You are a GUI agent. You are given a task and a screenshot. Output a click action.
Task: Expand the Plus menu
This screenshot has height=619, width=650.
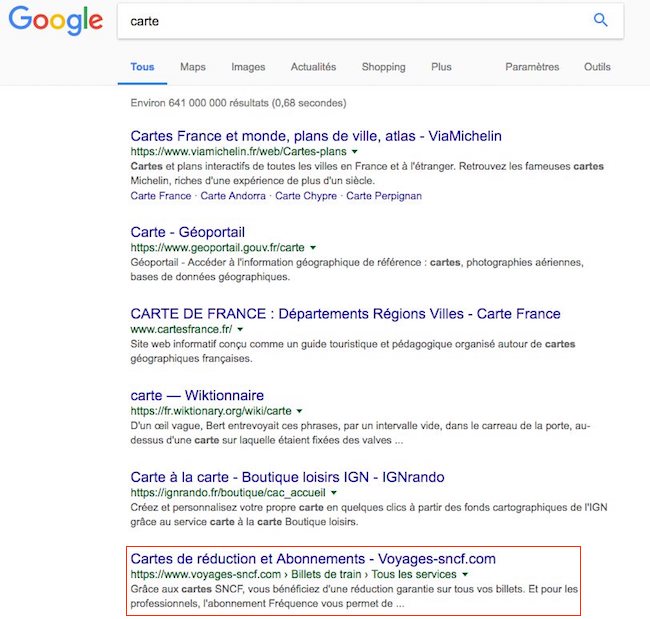point(441,67)
